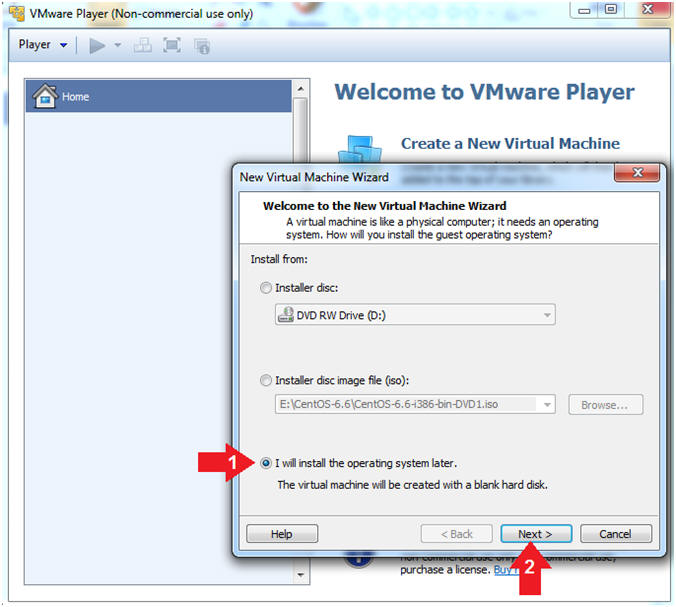Image resolution: width=676 pixels, height=607 pixels.
Task: Click the Welcome to VMware Player heading
Action: (485, 92)
